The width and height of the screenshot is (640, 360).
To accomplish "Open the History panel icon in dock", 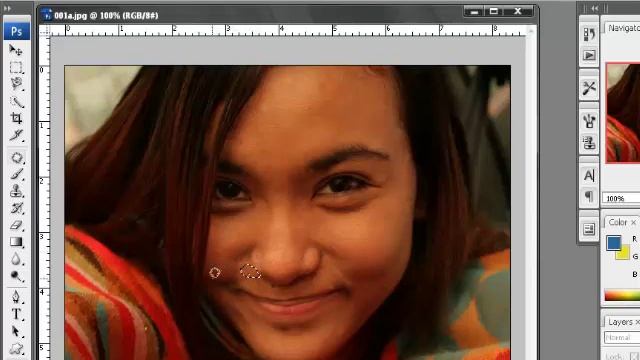I will pos(589,35).
